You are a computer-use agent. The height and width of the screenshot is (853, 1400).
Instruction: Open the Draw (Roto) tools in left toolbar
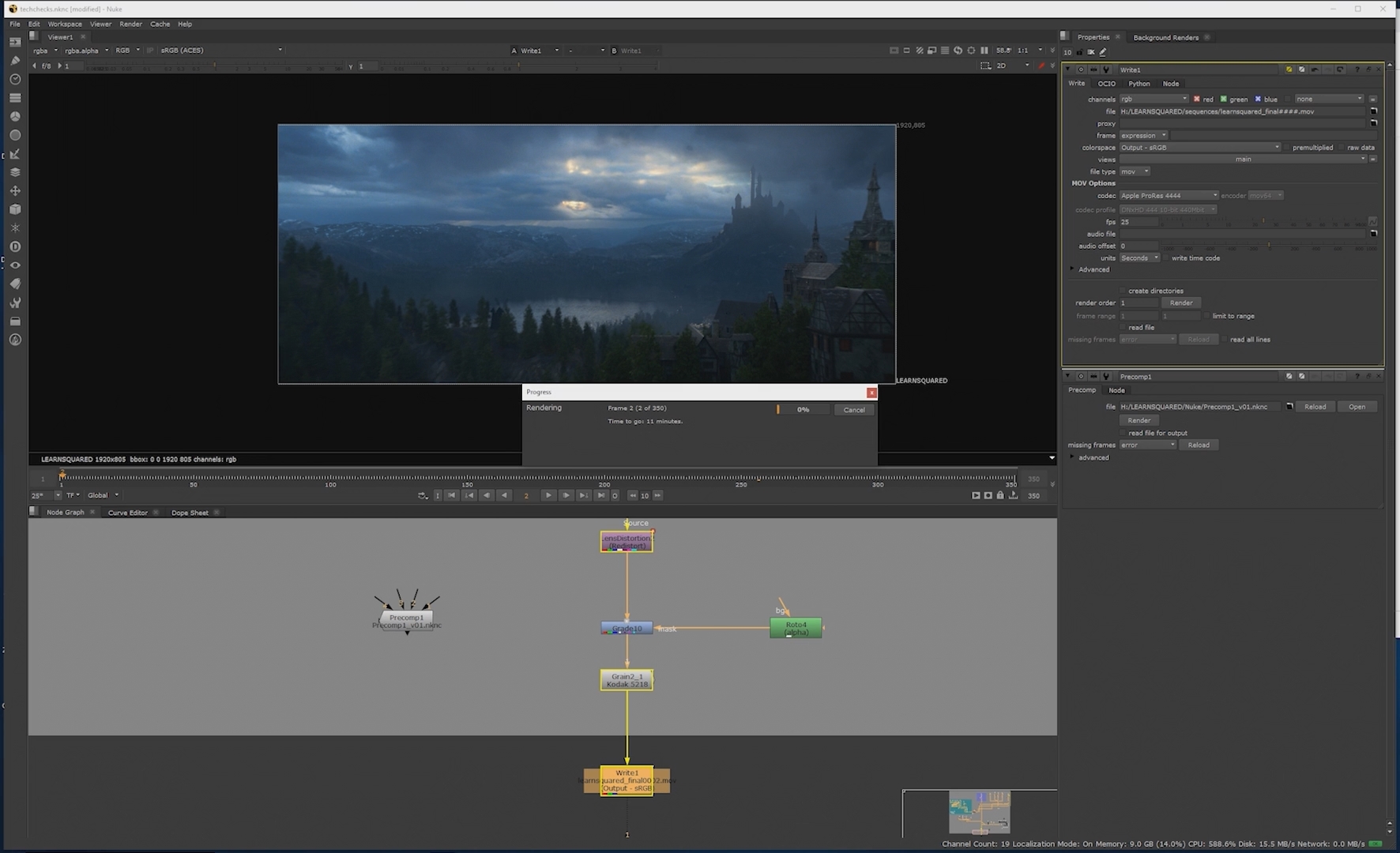[x=15, y=61]
